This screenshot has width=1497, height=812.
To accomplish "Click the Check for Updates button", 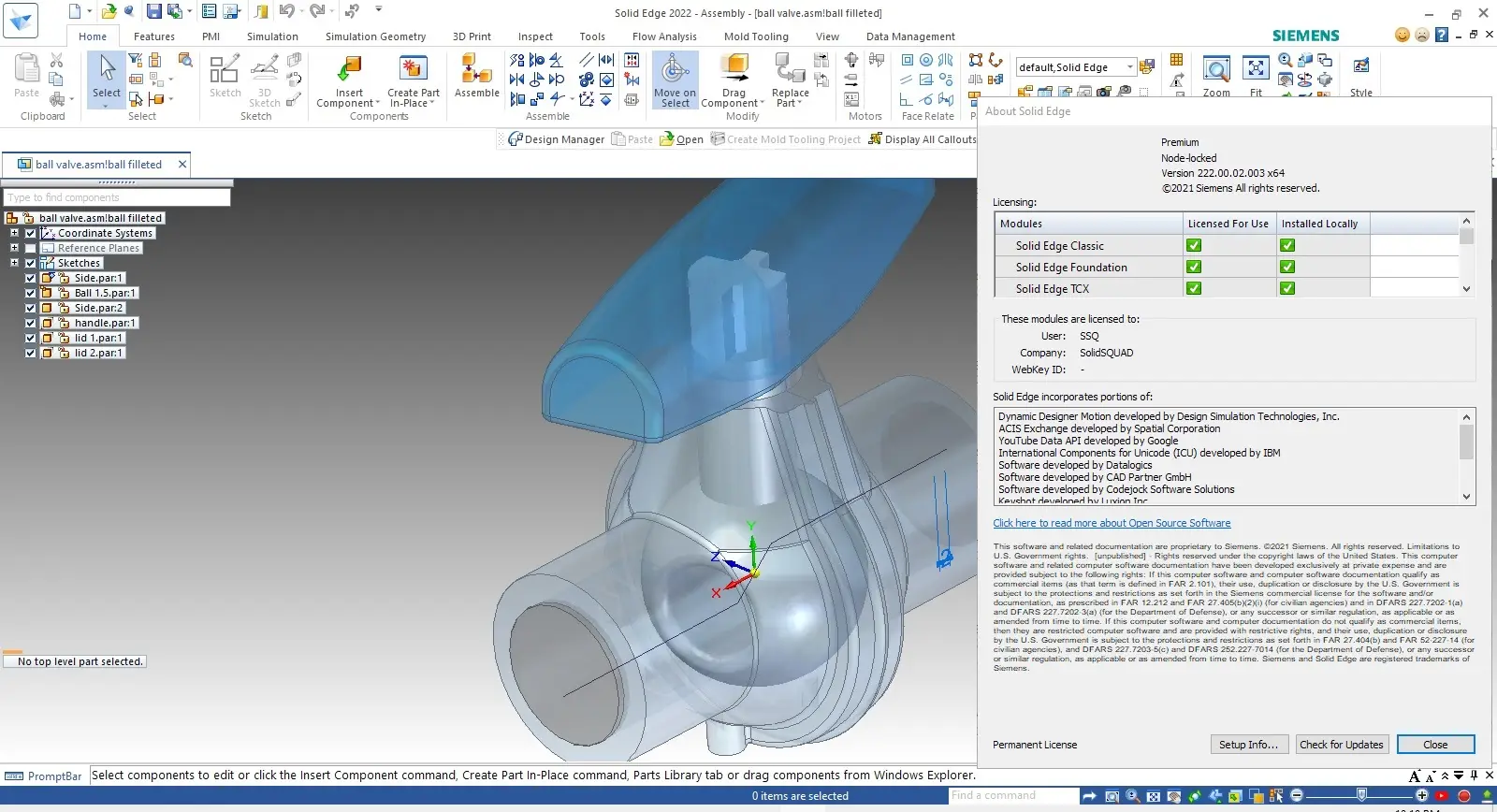I will pos(1341,745).
